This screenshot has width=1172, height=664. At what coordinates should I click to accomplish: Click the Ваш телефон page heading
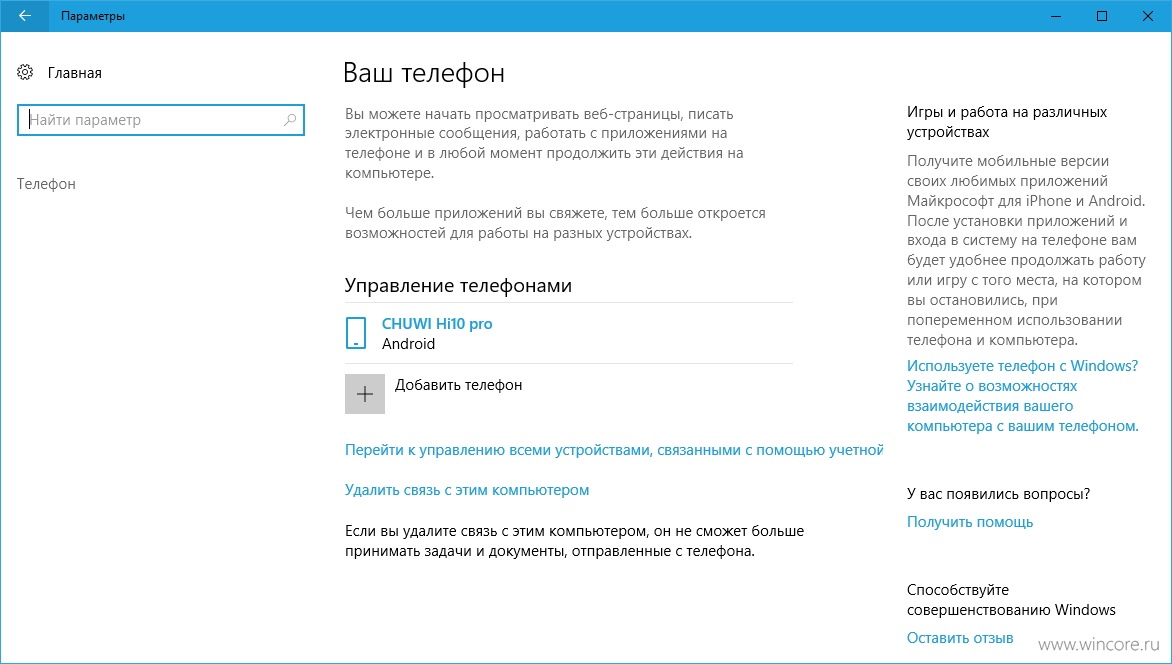click(x=424, y=73)
